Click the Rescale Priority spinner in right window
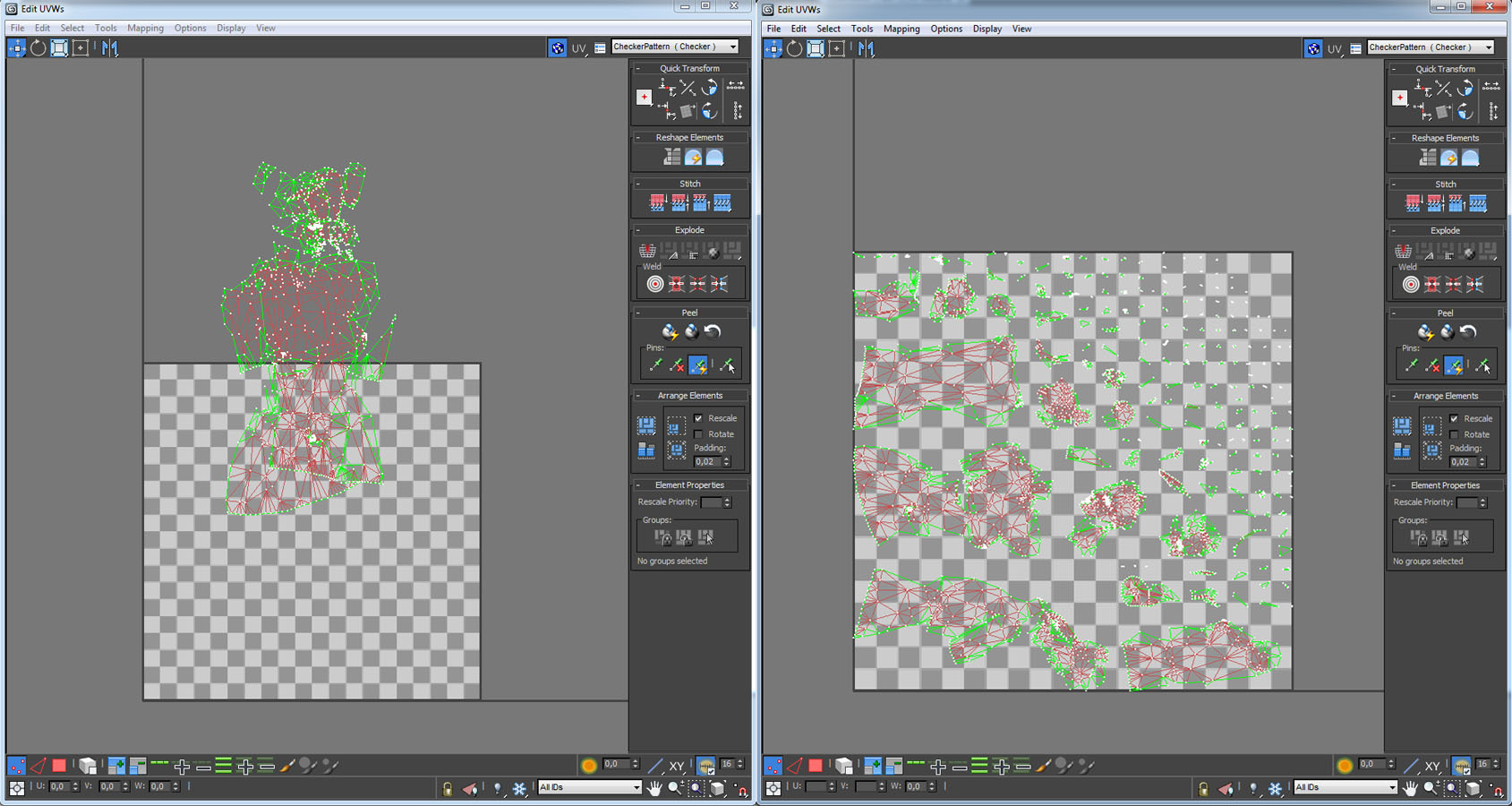This screenshot has width=1512, height=806. [1482, 502]
